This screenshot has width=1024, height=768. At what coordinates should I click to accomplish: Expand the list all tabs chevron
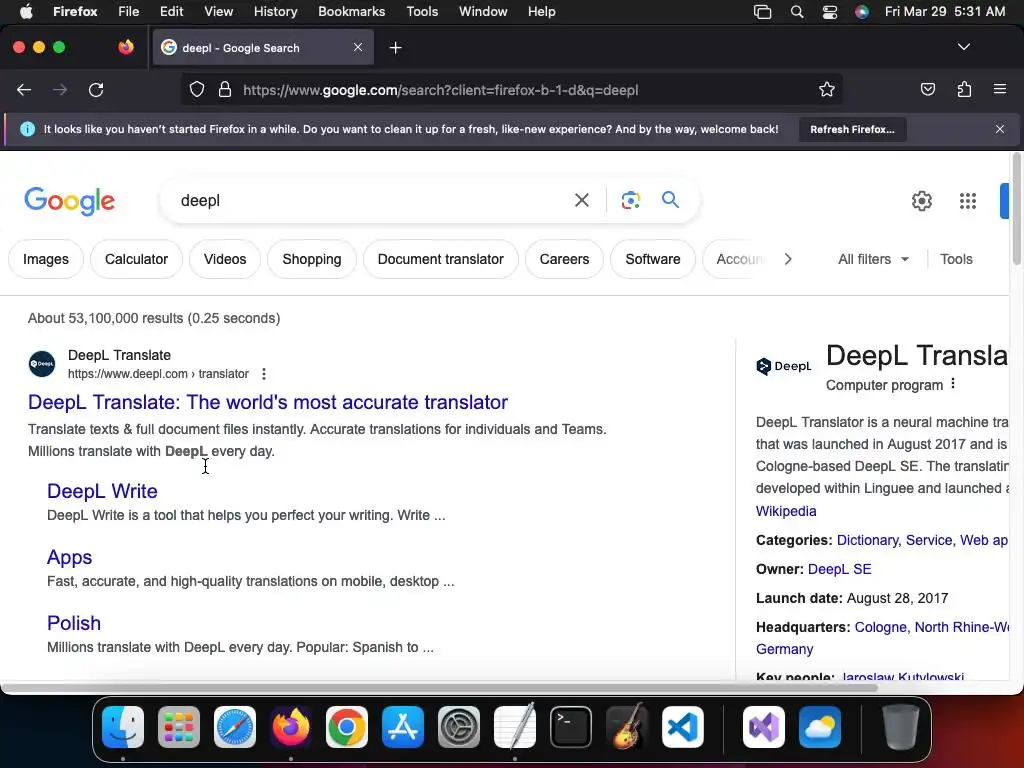click(963, 47)
